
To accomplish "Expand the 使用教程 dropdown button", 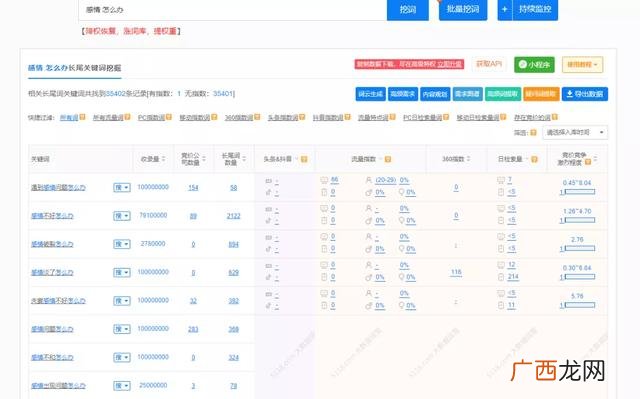I will click(582, 64).
